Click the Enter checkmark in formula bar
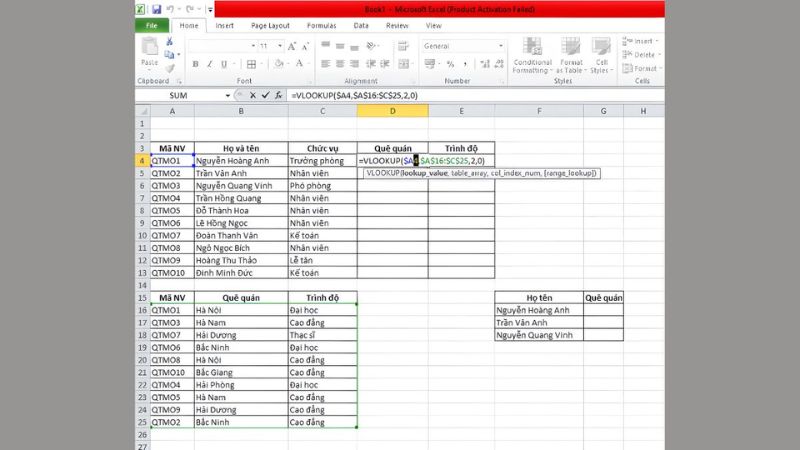 pyautogui.click(x=265, y=95)
